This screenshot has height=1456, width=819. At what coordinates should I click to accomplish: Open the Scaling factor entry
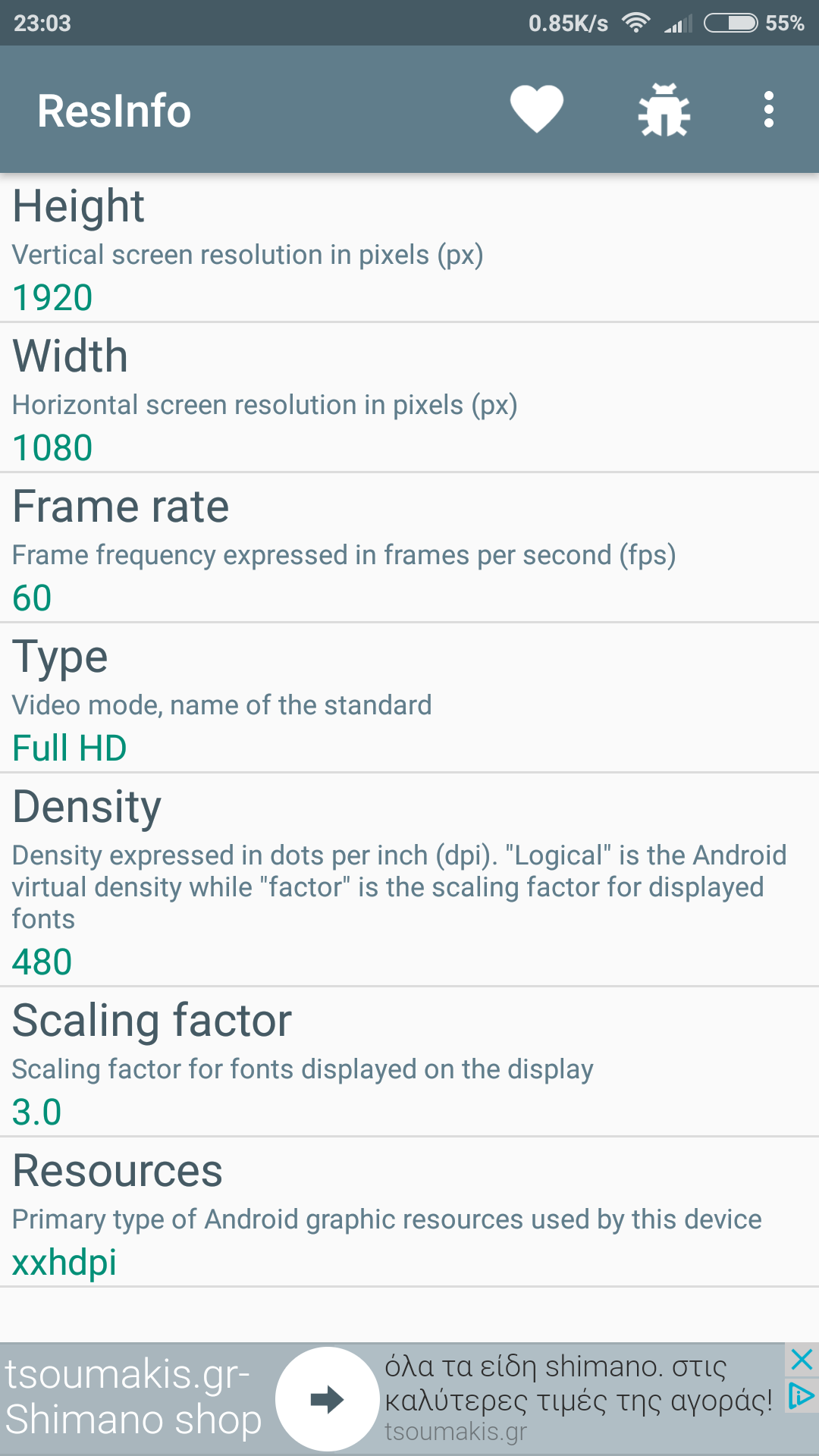pos(409,1062)
